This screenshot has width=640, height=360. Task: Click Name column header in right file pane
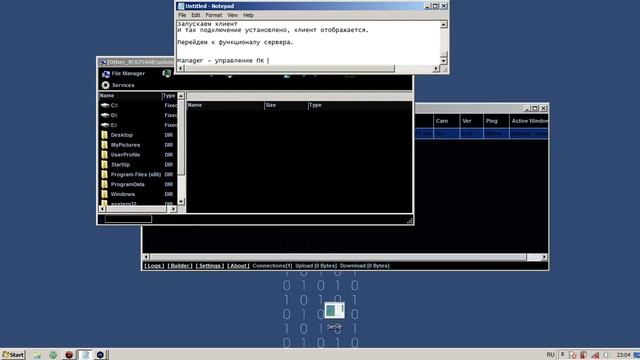[x=225, y=105]
